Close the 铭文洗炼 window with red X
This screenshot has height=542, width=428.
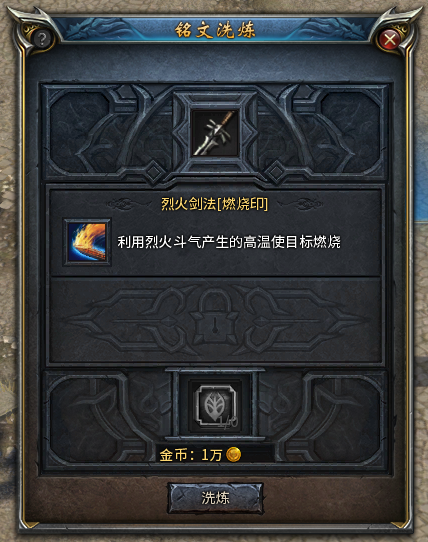(x=390, y=39)
